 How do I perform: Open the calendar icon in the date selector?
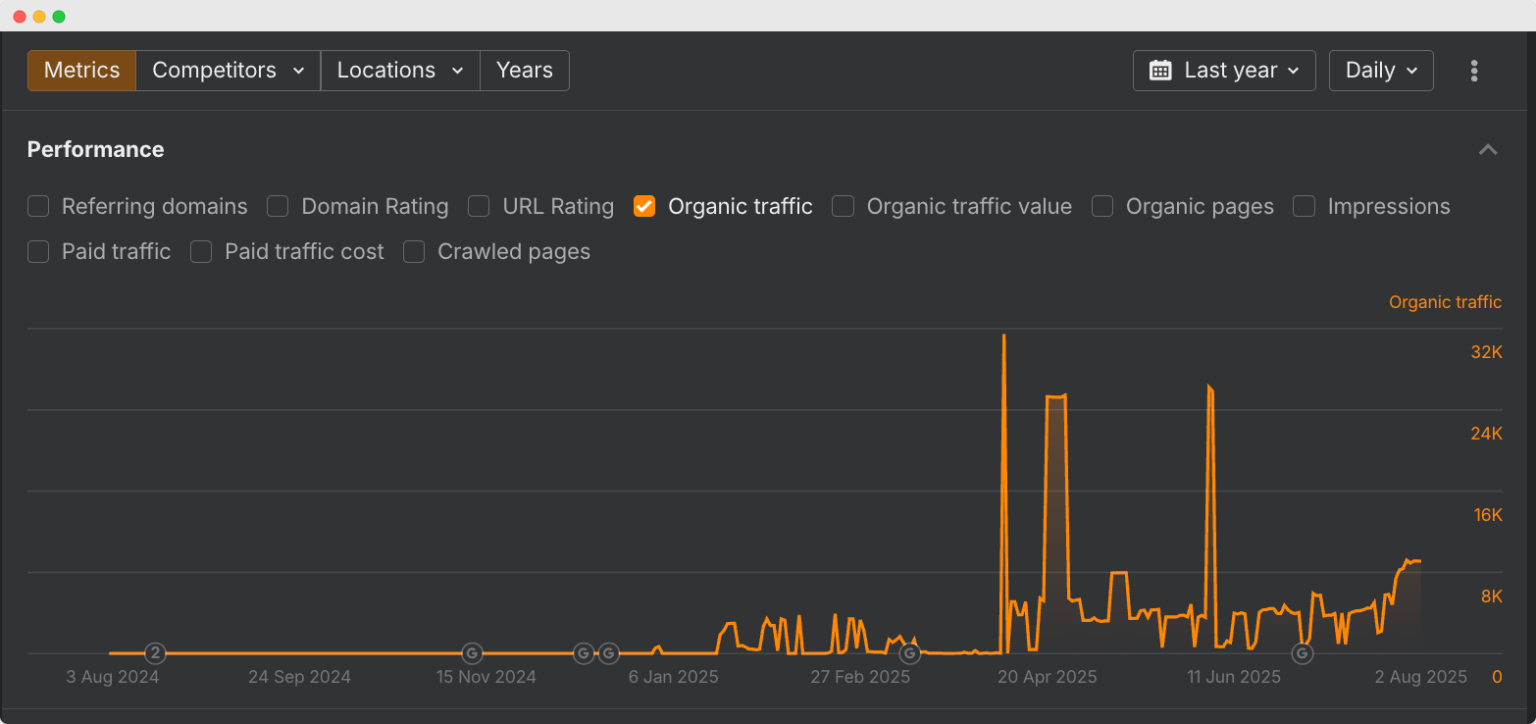1159,70
